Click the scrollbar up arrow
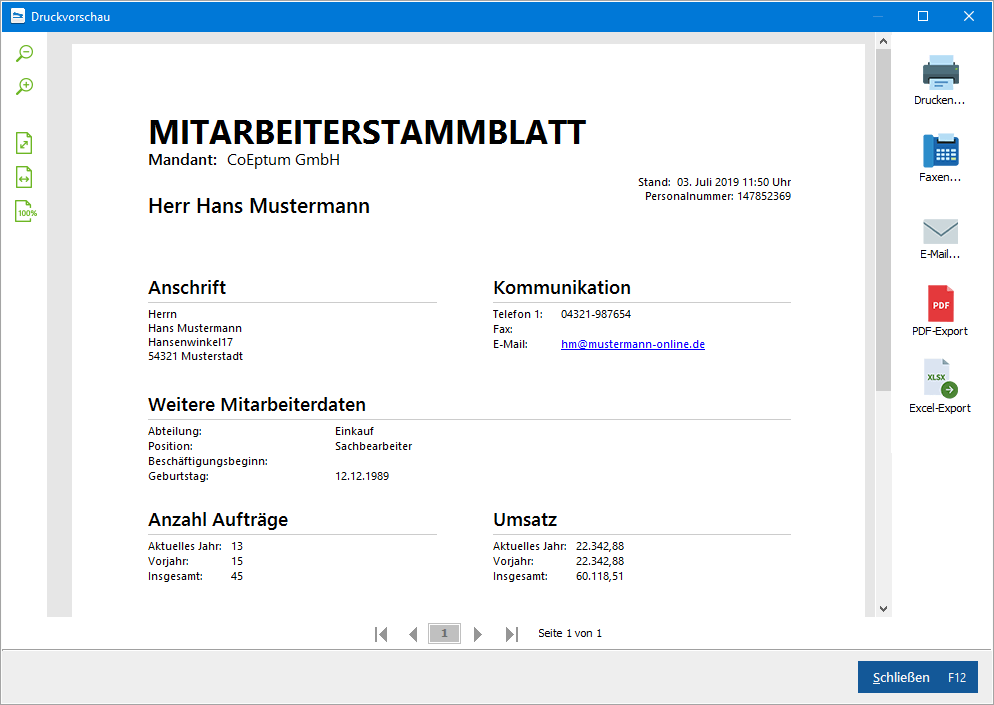The image size is (994, 705). click(x=883, y=41)
